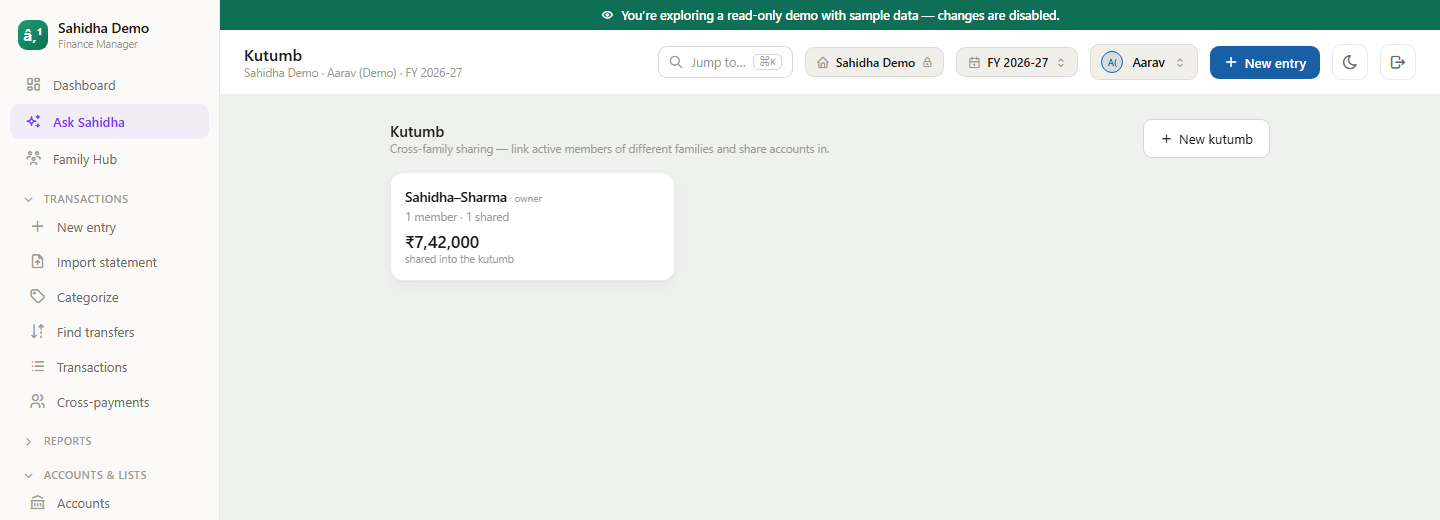Select New entry in the sidebar

[x=110, y=227]
